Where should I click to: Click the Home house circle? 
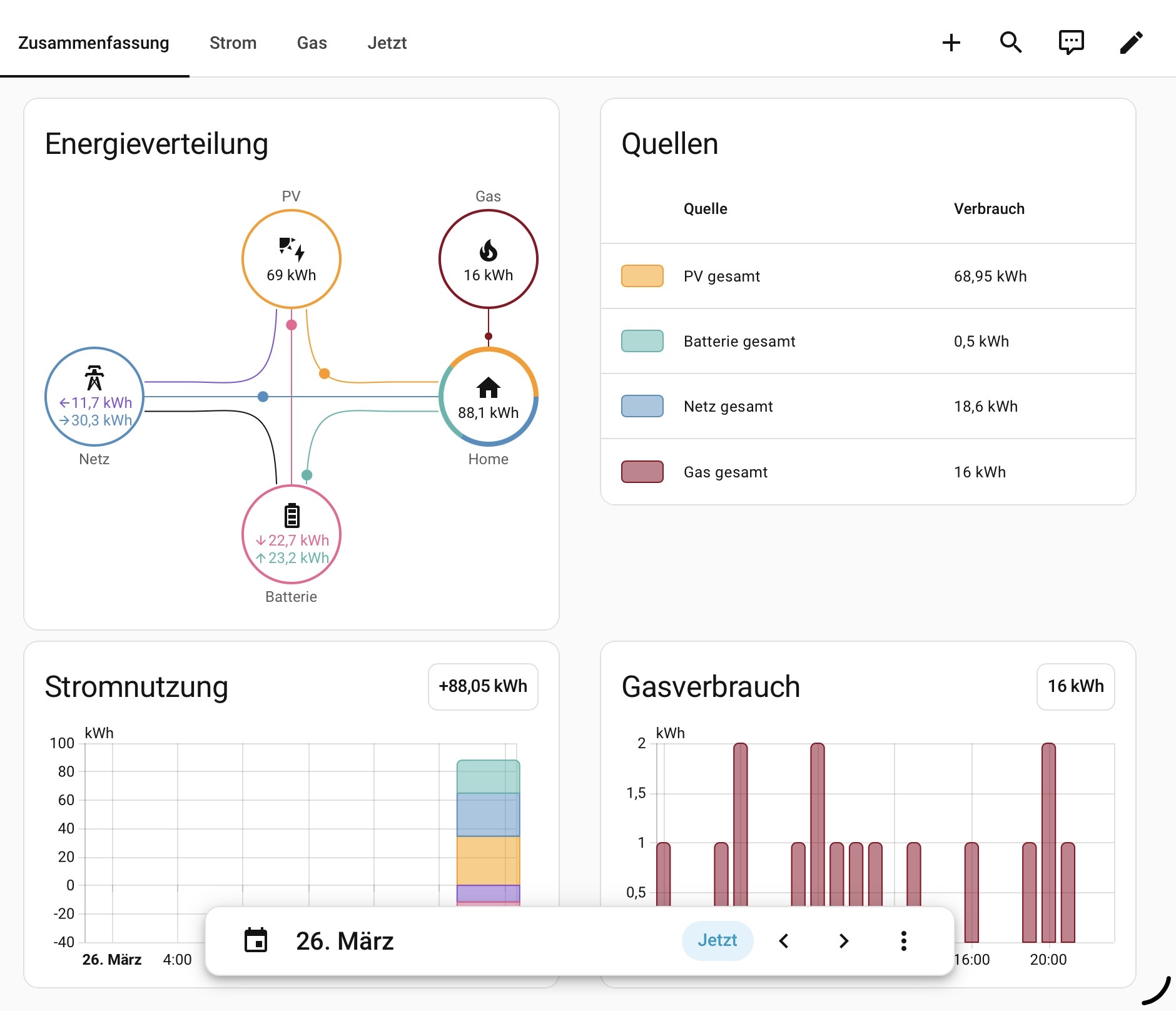point(489,397)
